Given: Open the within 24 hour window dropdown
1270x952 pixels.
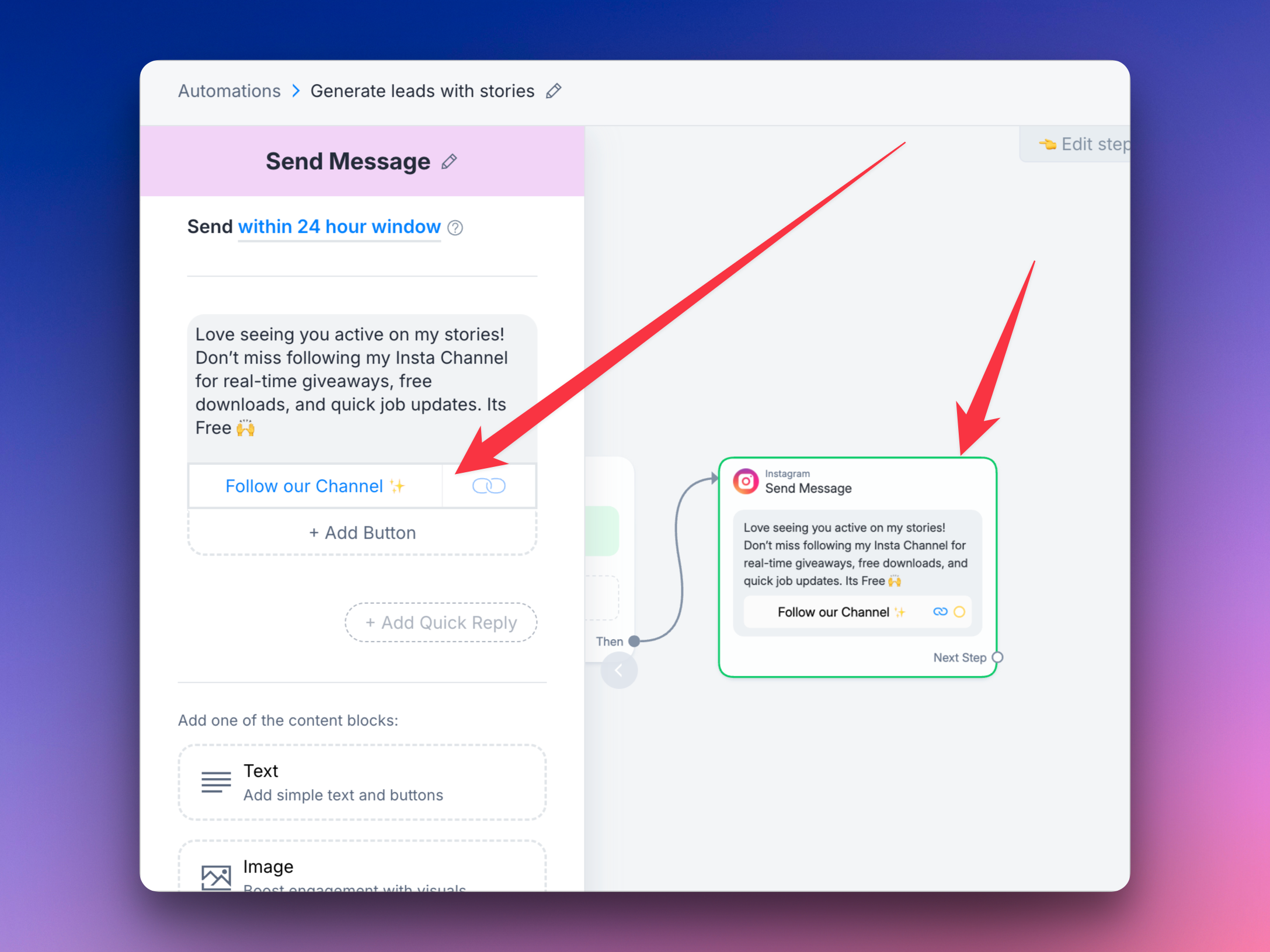Looking at the screenshot, I should pos(339,226).
